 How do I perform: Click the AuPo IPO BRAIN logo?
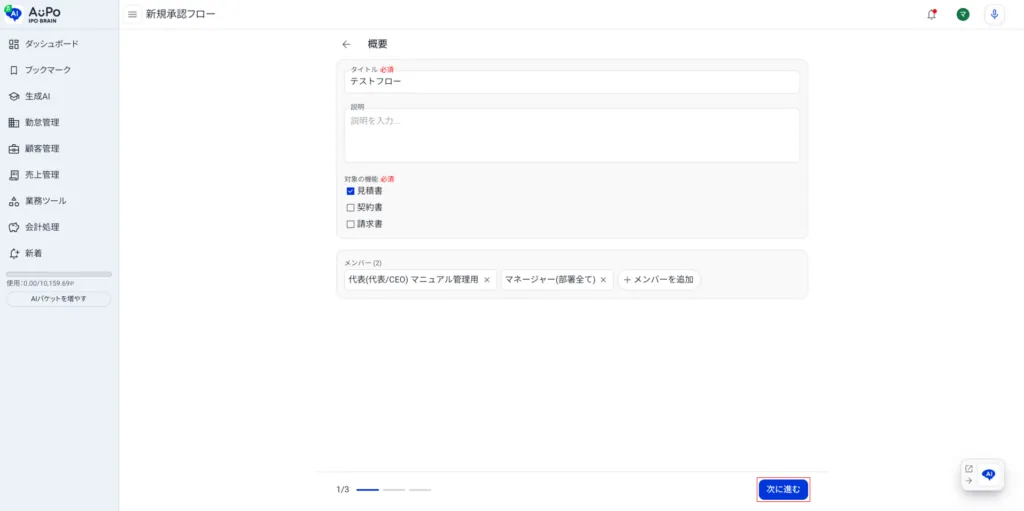tap(33, 14)
